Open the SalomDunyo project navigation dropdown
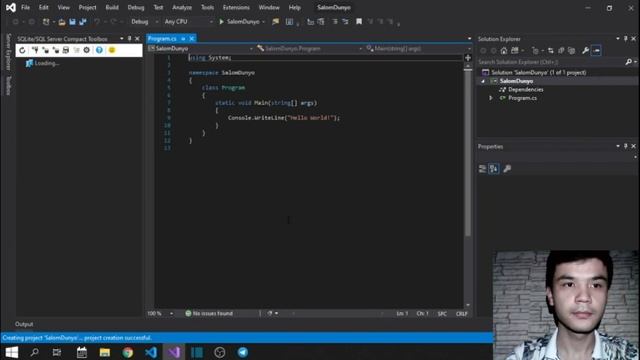 (x=200, y=49)
